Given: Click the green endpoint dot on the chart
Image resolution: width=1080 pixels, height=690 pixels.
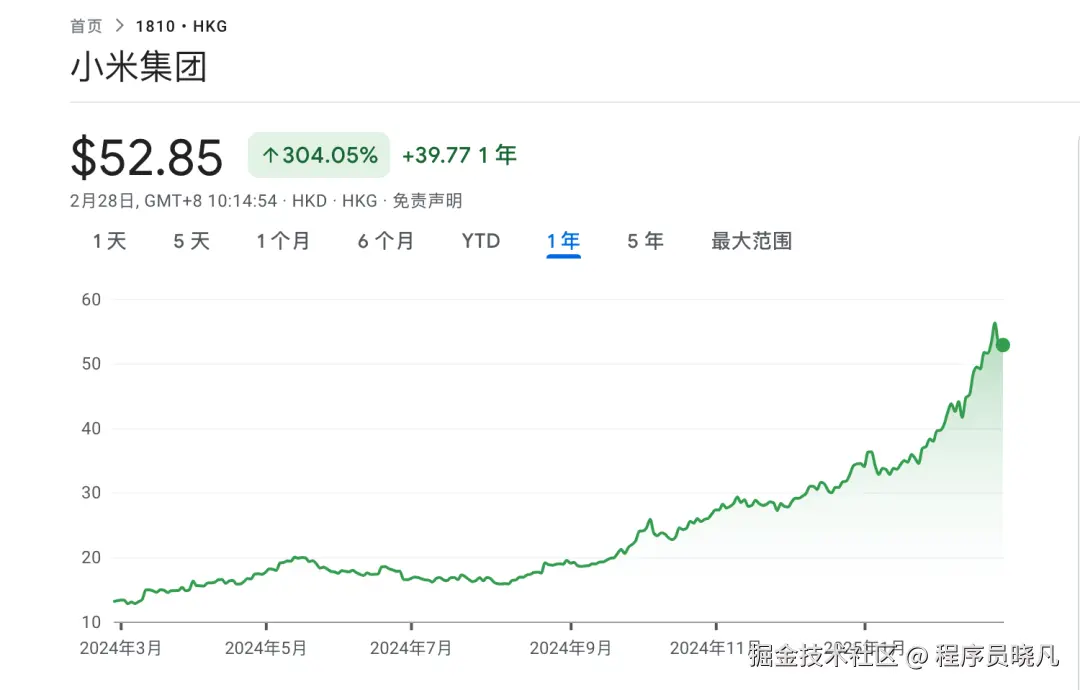Looking at the screenshot, I should click(1001, 345).
